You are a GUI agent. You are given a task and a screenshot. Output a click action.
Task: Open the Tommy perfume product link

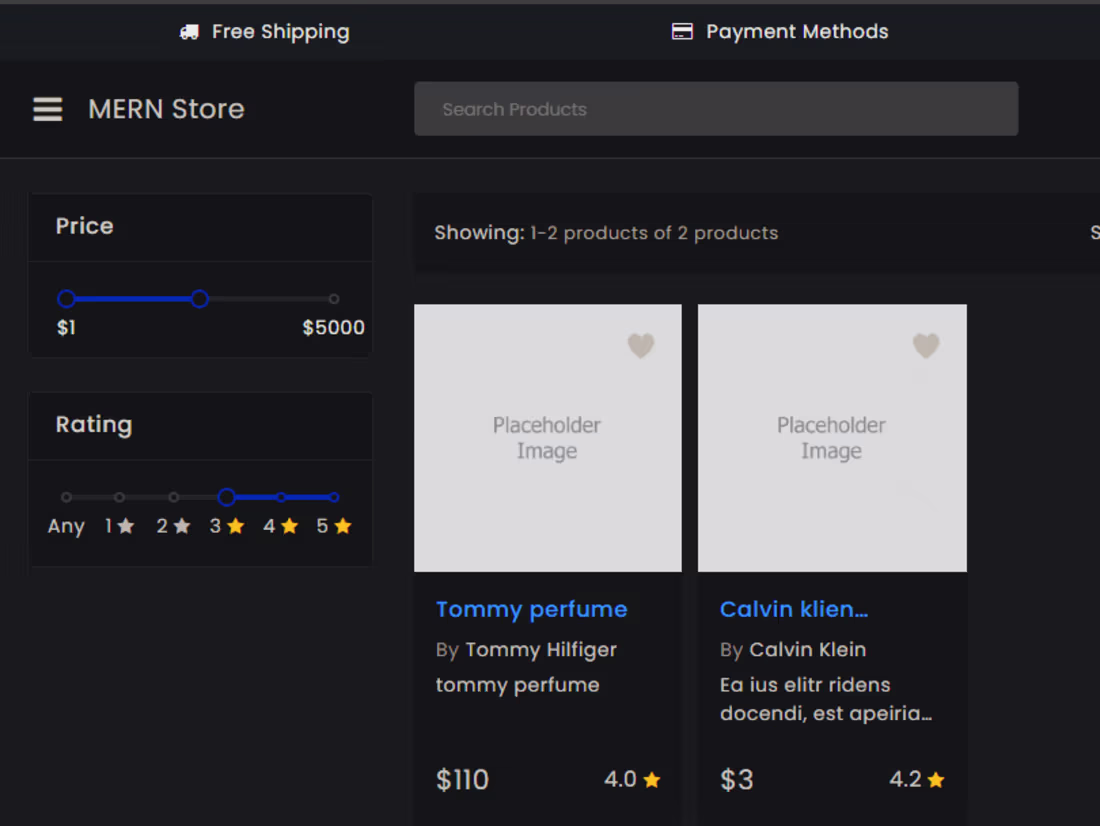[531, 609]
